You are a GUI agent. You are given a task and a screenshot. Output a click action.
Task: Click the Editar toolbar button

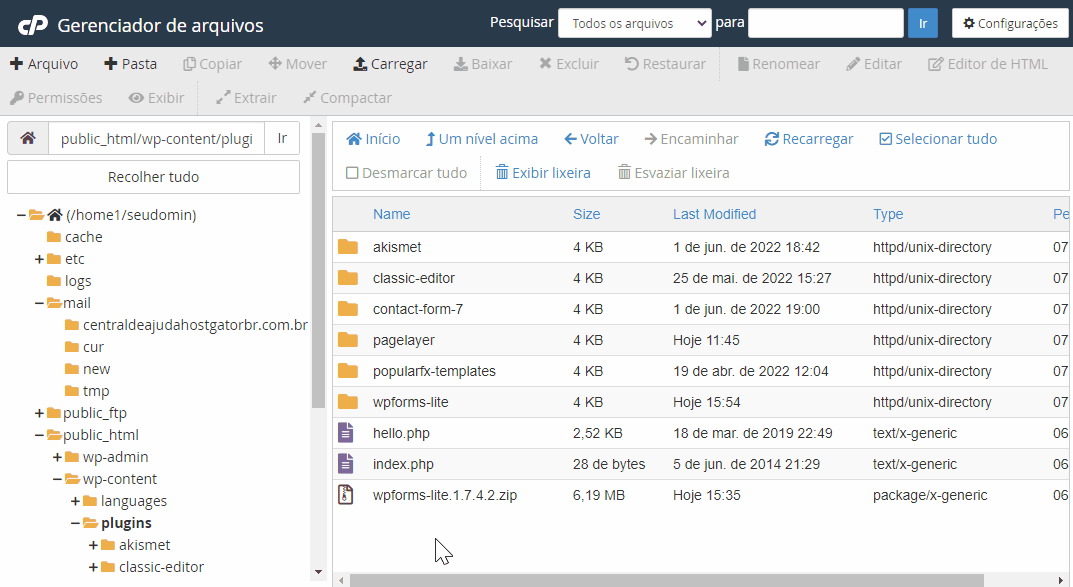point(874,64)
